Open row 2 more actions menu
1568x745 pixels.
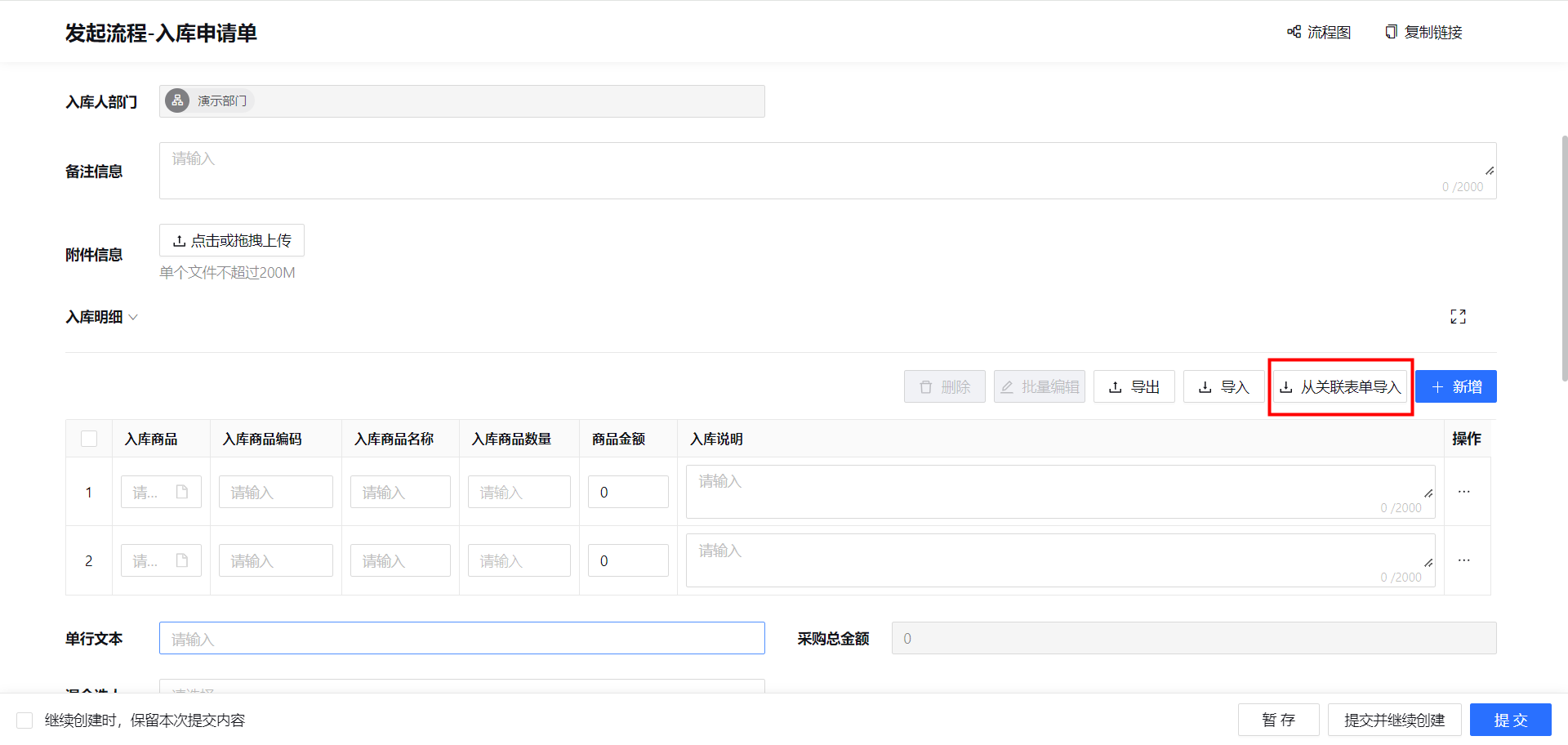[1464, 560]
